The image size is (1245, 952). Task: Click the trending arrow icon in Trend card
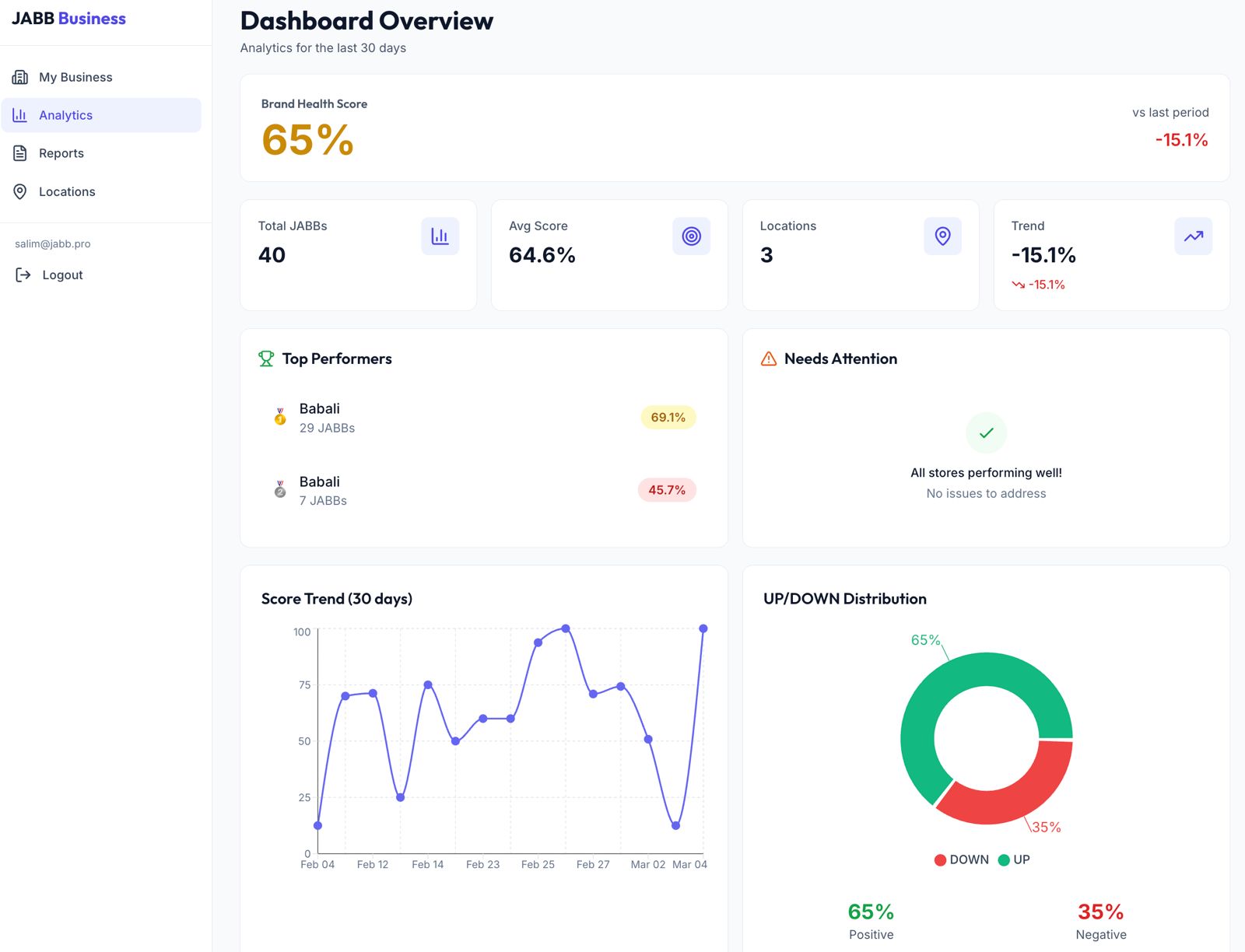tap(1193, 236)
